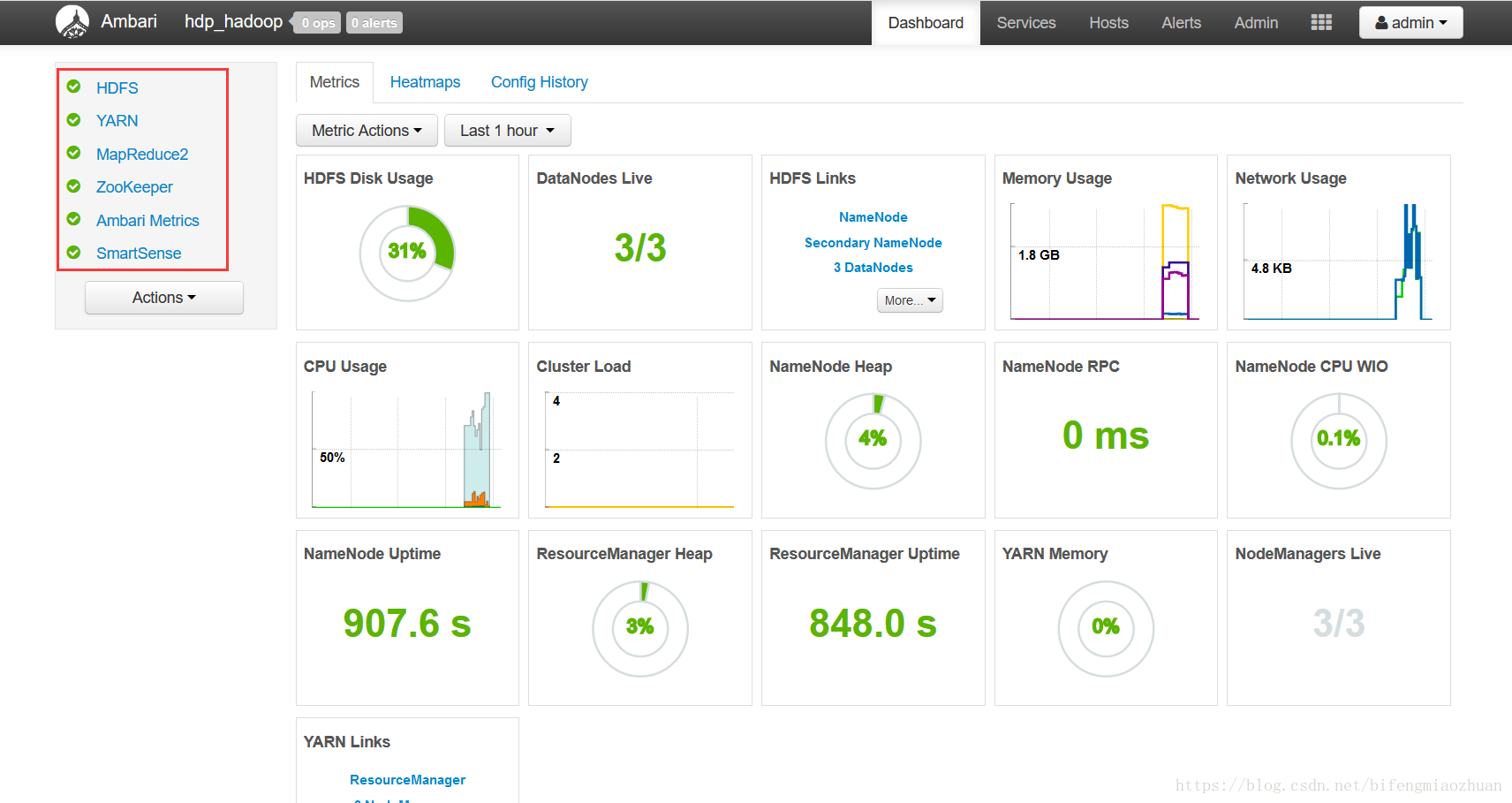The image size is (1512, 803).
Task: Open the admin user dropdown
Action: 1410,23
